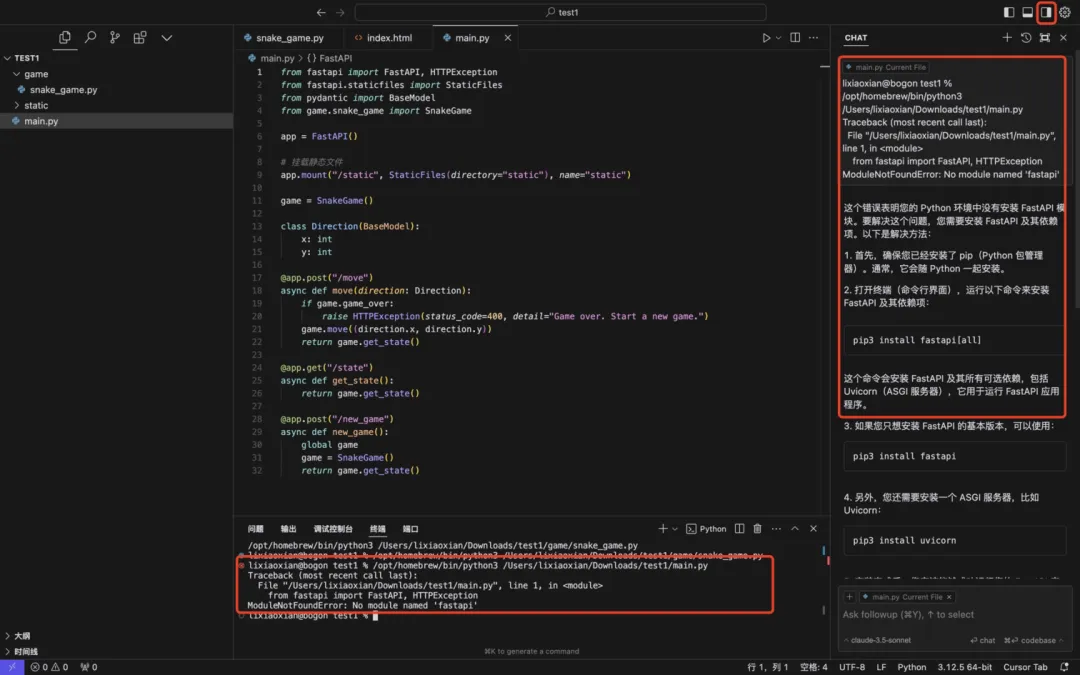
Task: Close the CHAT panel
Action: point(1063,38)
